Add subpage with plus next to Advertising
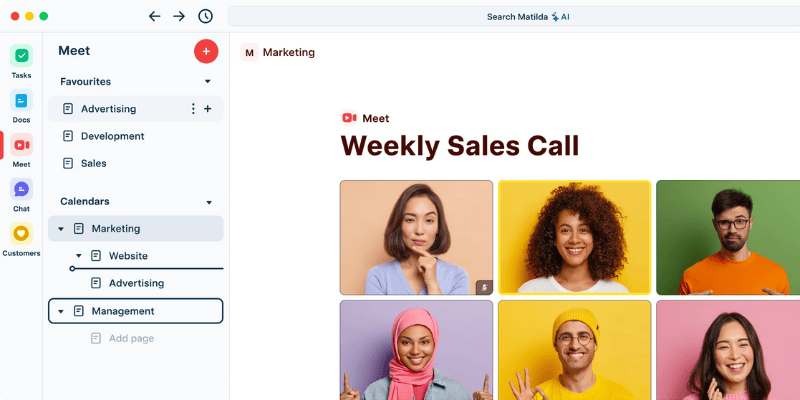This screenshot has height=400, width=800. pyautogui.click(x=208, y=109)
